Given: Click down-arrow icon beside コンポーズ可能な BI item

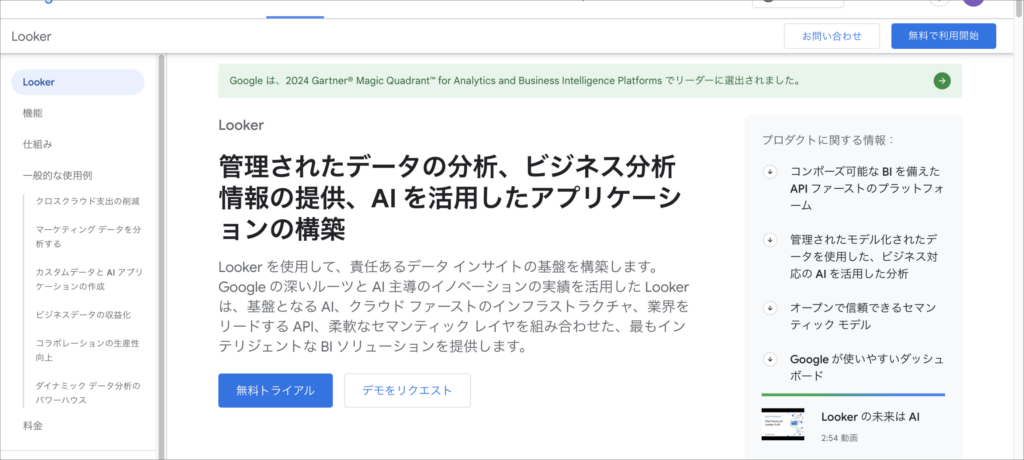Looking at the screenshot, I should 770,171.
